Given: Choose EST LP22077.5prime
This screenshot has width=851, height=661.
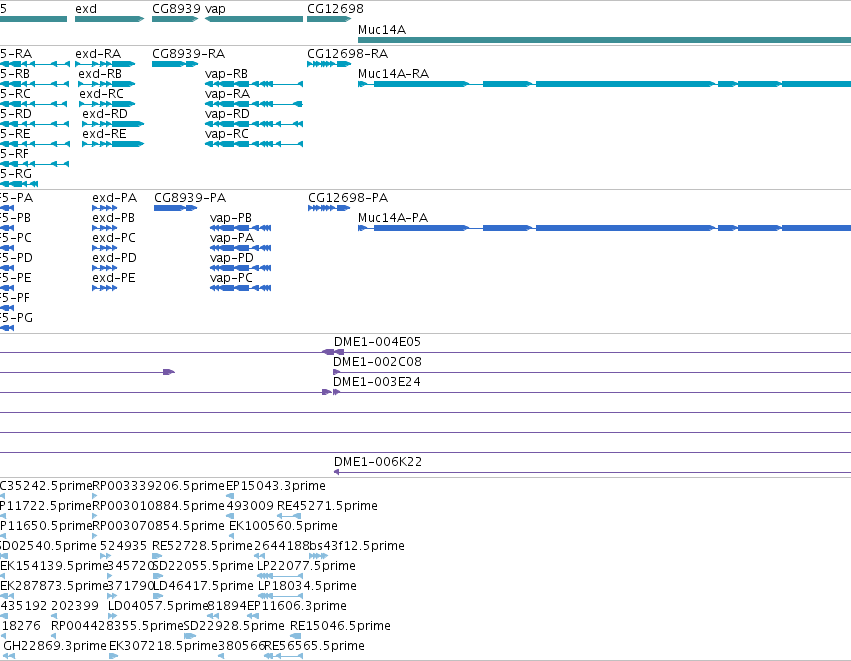Looking at the screenshot, I should [306, 566].
